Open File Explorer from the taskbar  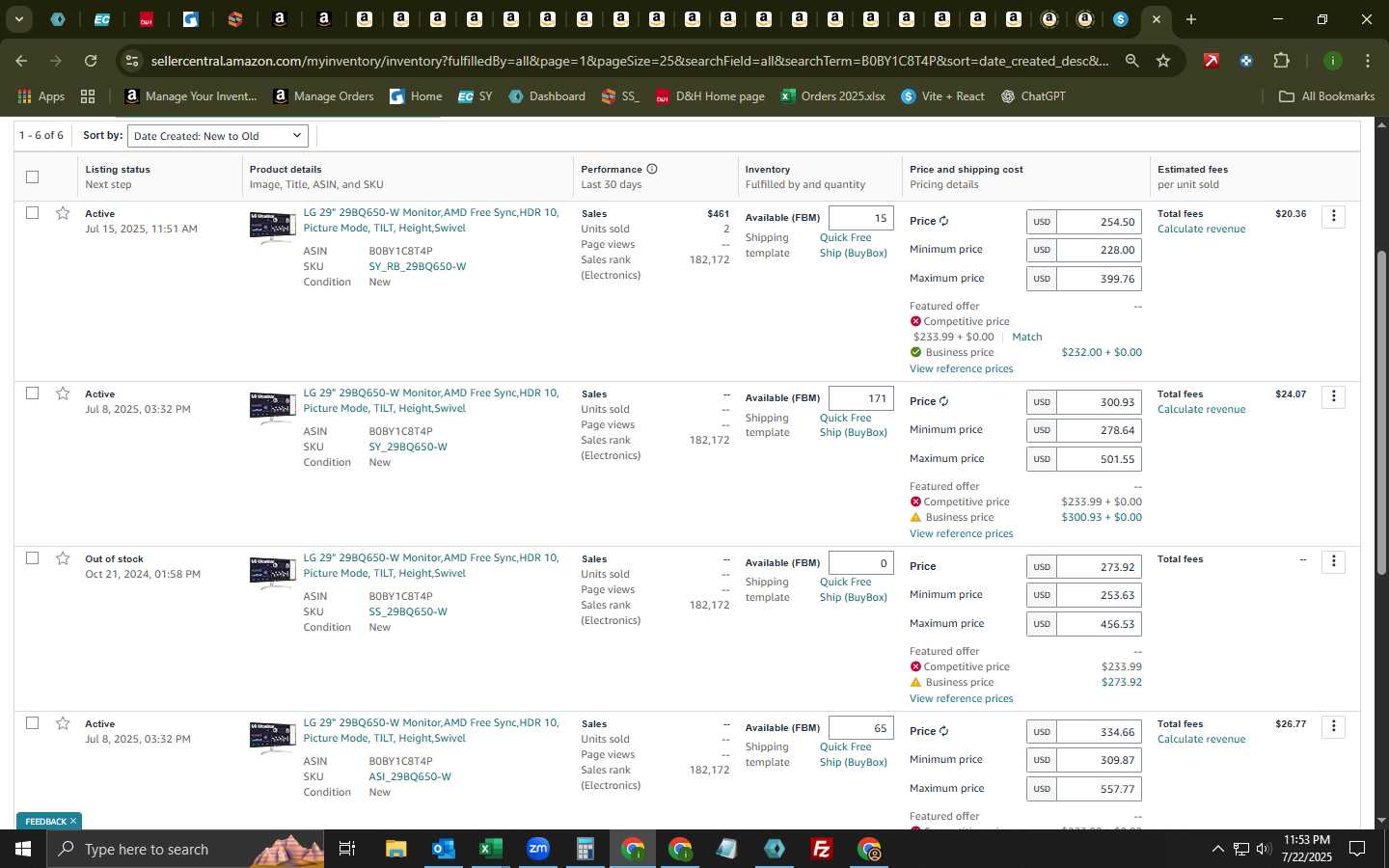pyautogui.click(x=395, y=849)
